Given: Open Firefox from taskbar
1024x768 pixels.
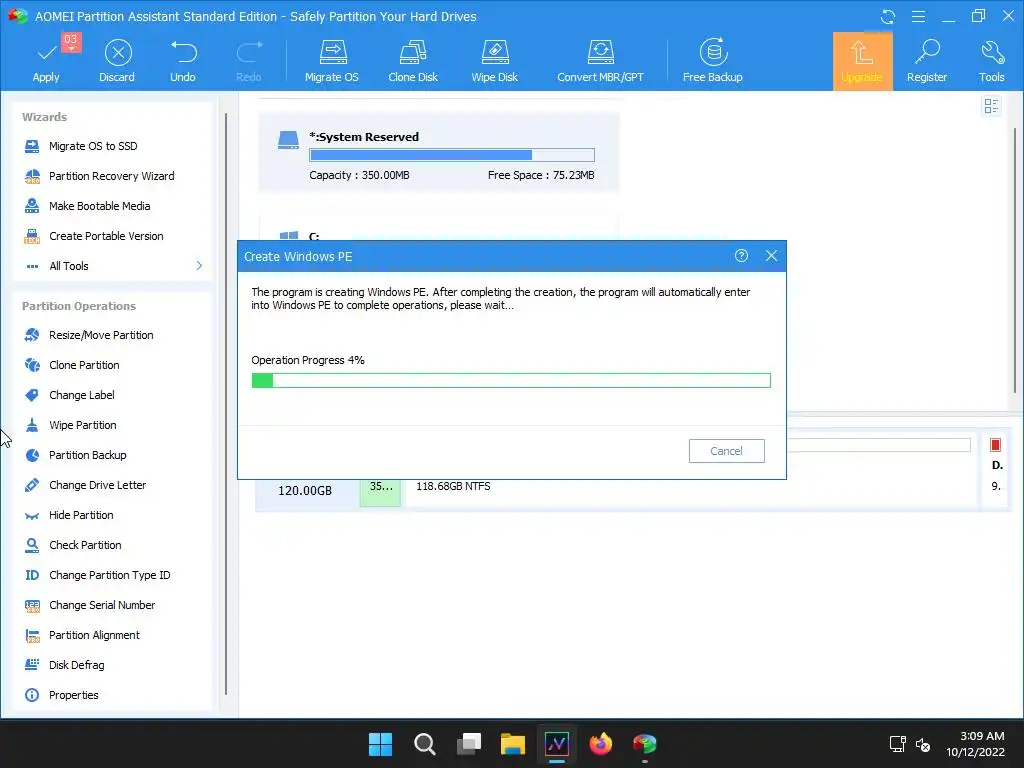Looking at the screenshot, I should [x=601, y=744].
